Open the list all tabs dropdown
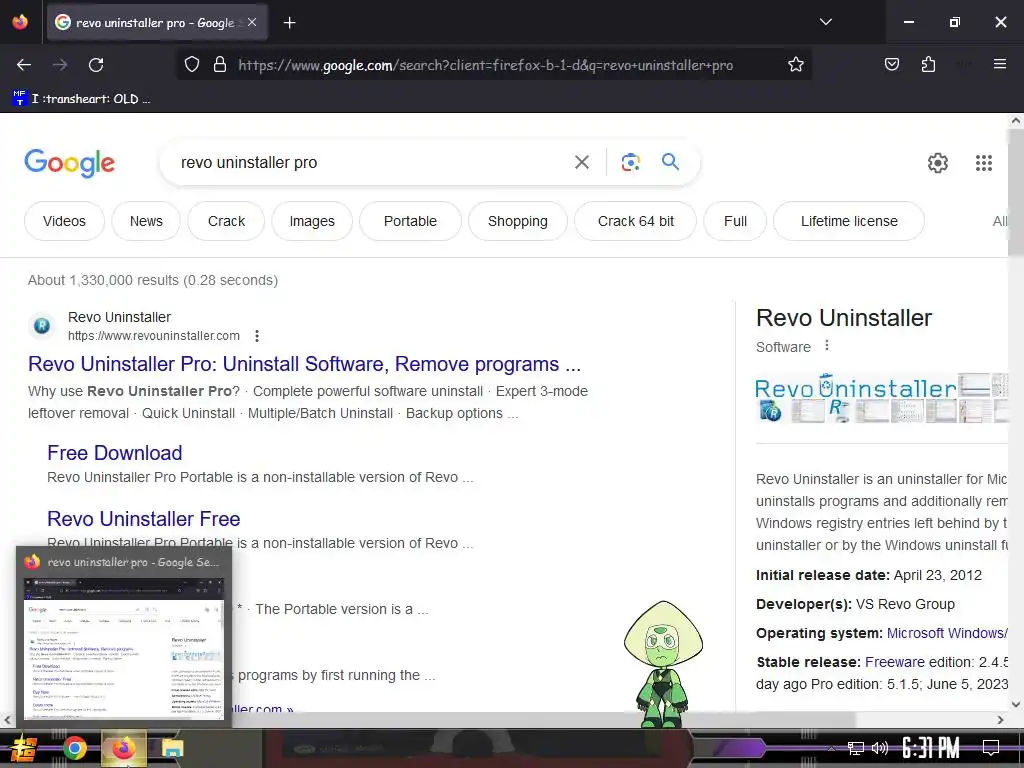The height and width of the screenshot is (768, 1024). pyautogui.click(x=825, y=22)
